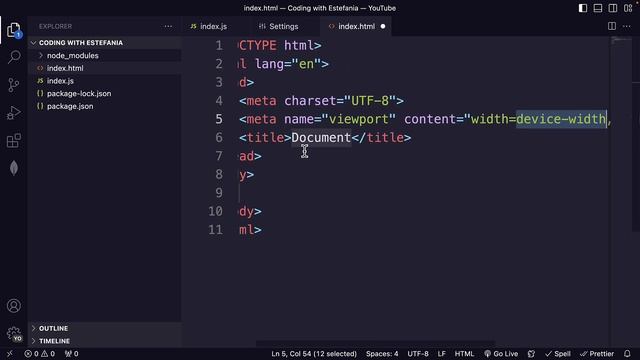Screen dimensions: 640x360
Task: Expand the TIMELINE section
Action: (105, 341)
